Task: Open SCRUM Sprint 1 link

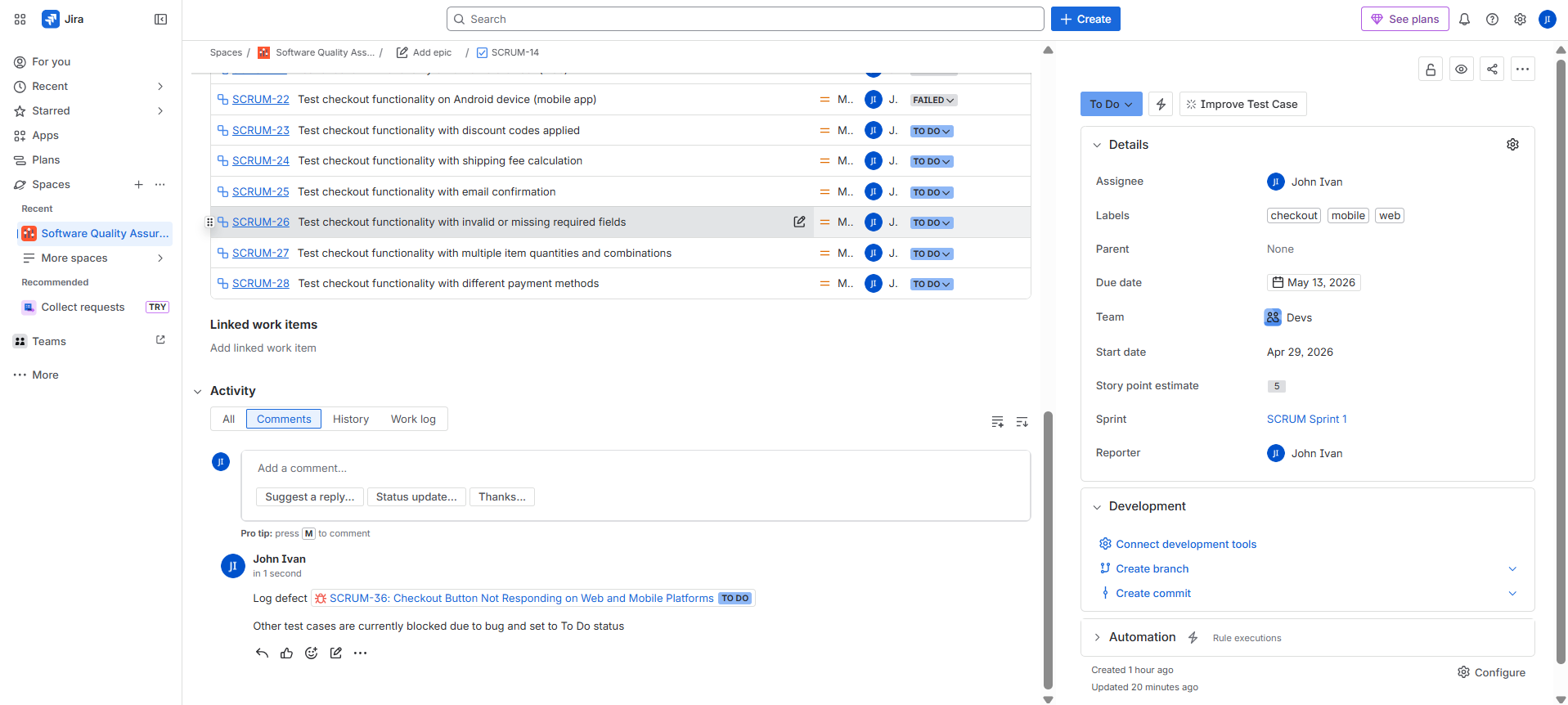Action: 1306,419
